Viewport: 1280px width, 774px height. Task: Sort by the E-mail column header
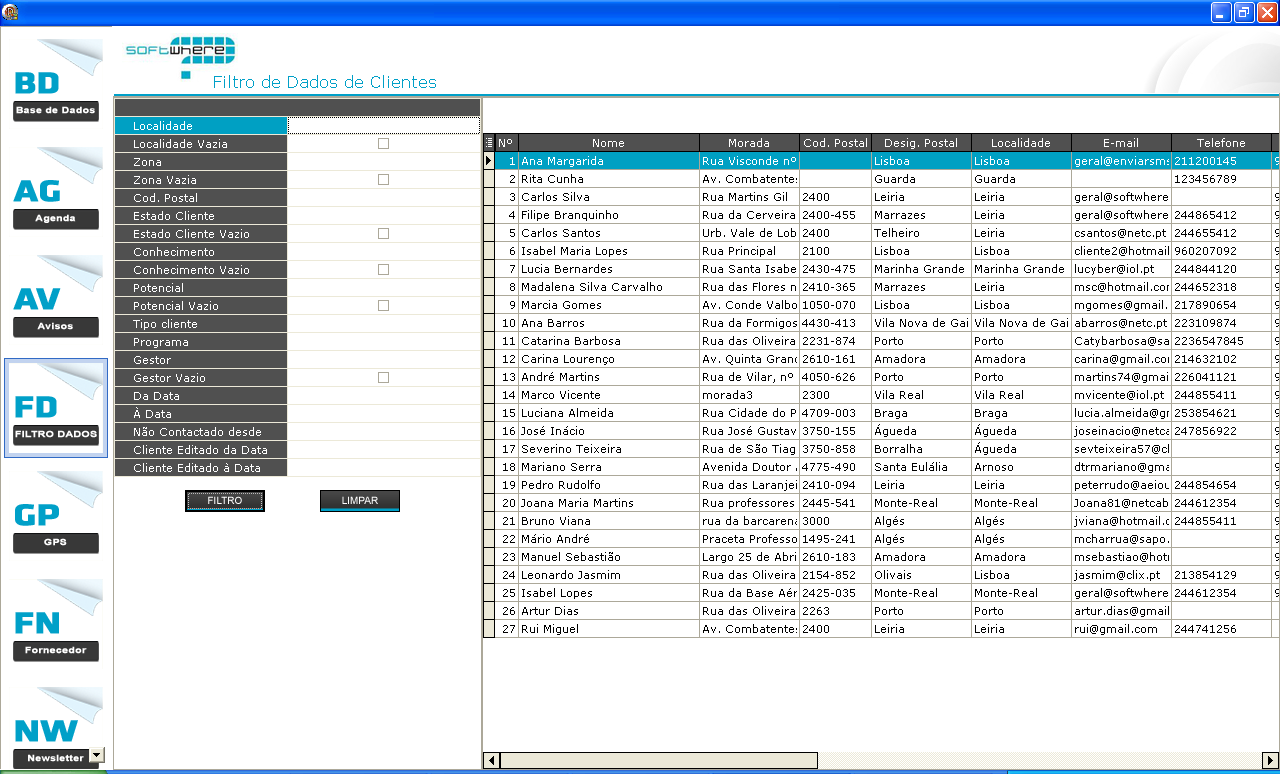click(1121, 143)
